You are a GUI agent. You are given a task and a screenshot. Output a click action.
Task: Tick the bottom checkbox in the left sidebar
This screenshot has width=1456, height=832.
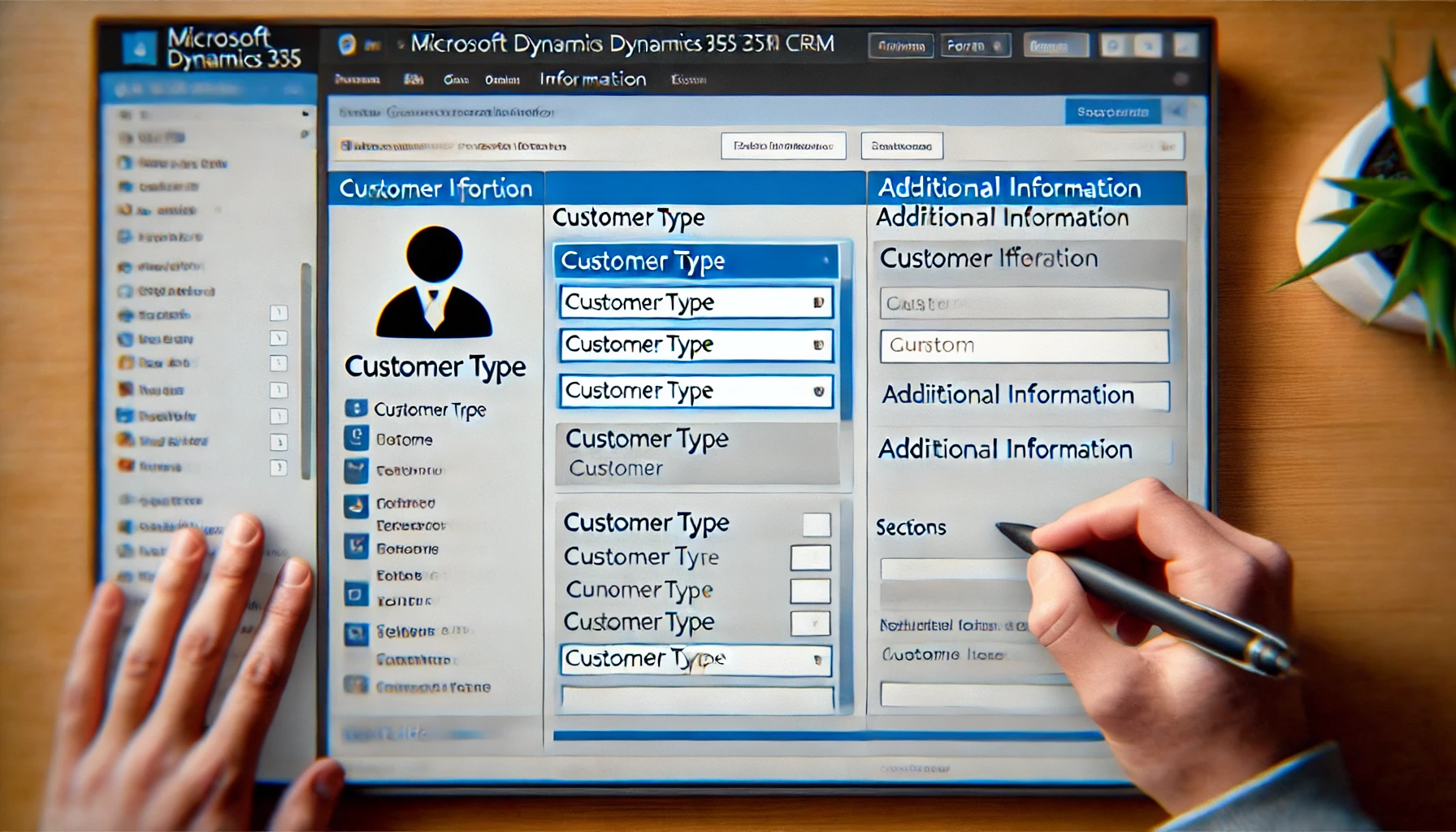[x=279, y=467]
